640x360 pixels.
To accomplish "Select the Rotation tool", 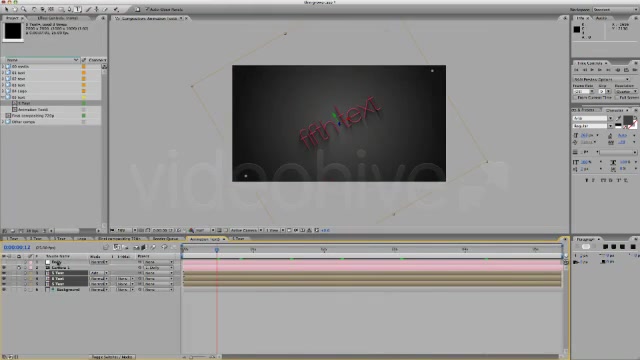I will [34, 9].
